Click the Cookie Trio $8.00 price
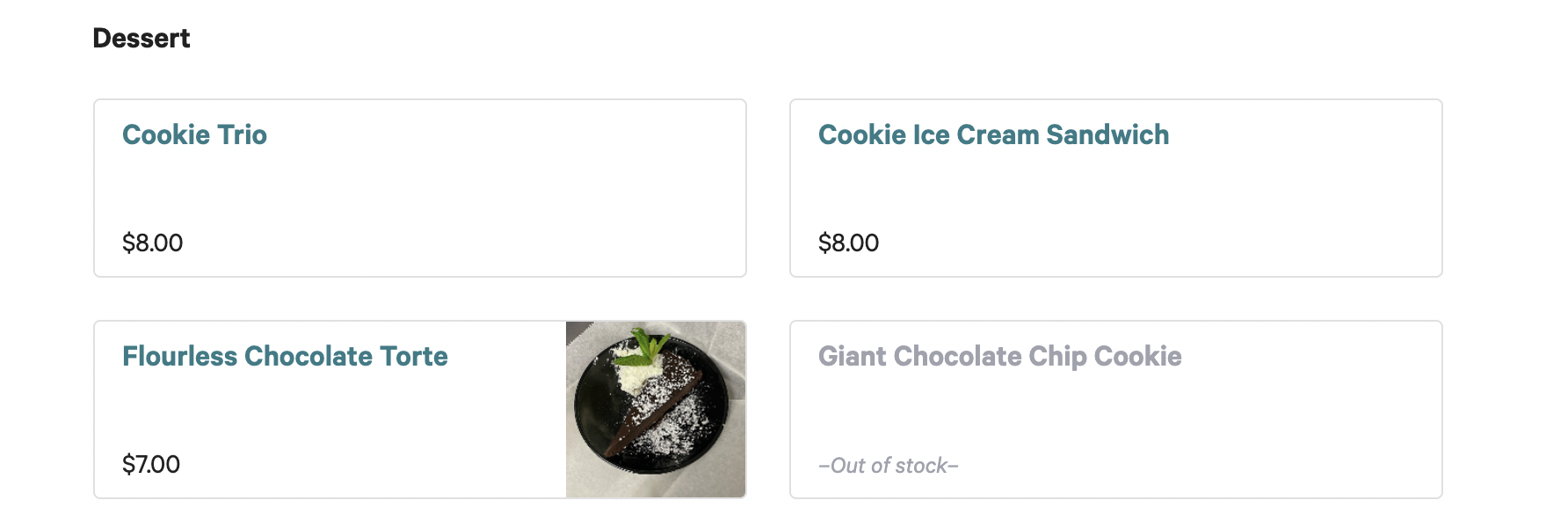 (x=152, y=243)
